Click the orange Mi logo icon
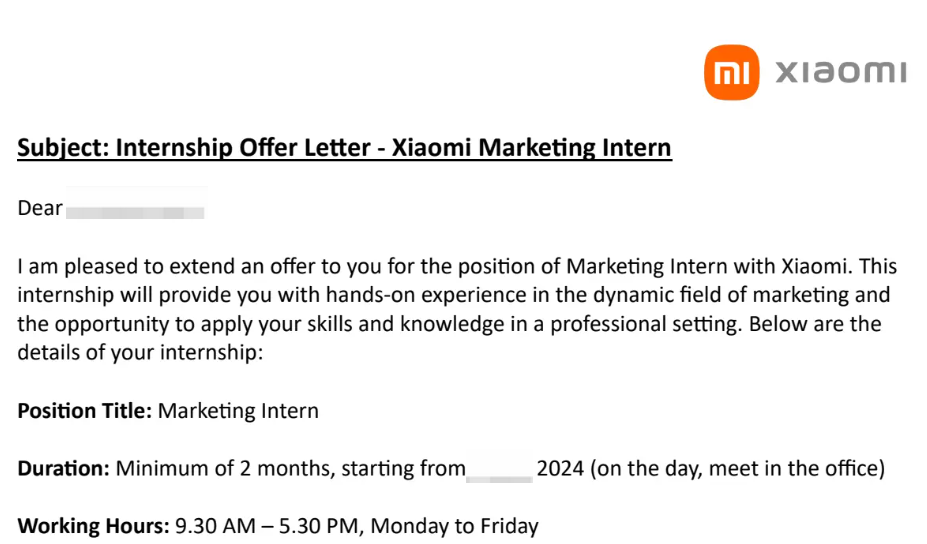 point(731,72)
